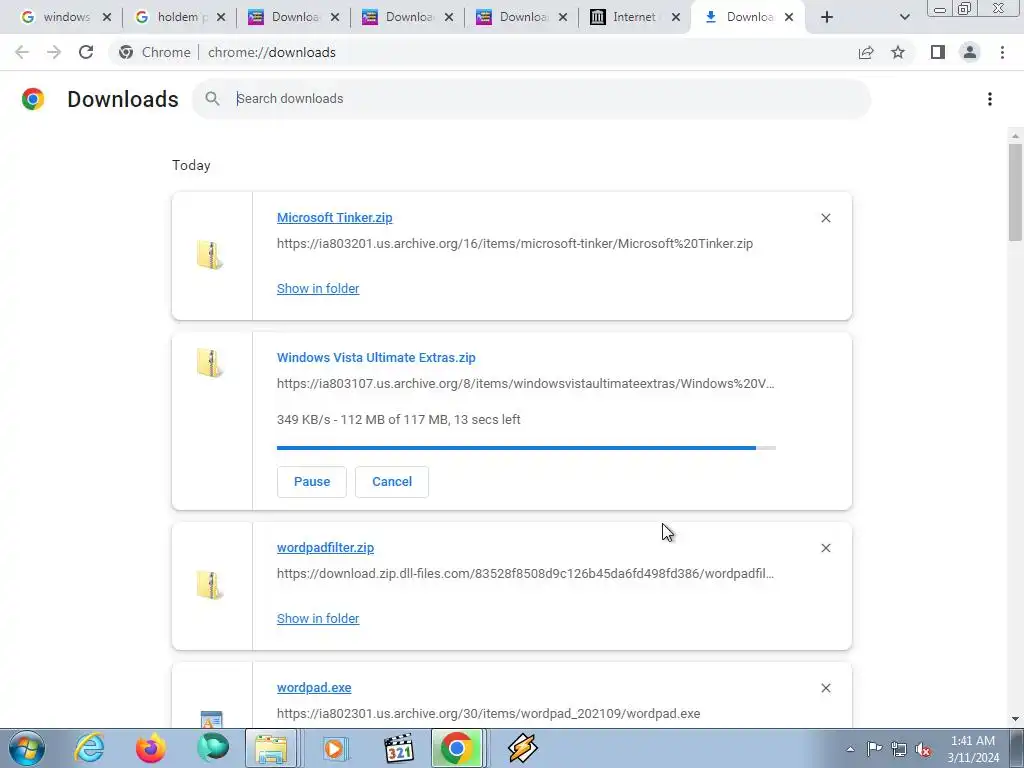Viewport: 1024px width, 768px height.
Task: Open the Windows Start button
Action: (x=27, y=748)
